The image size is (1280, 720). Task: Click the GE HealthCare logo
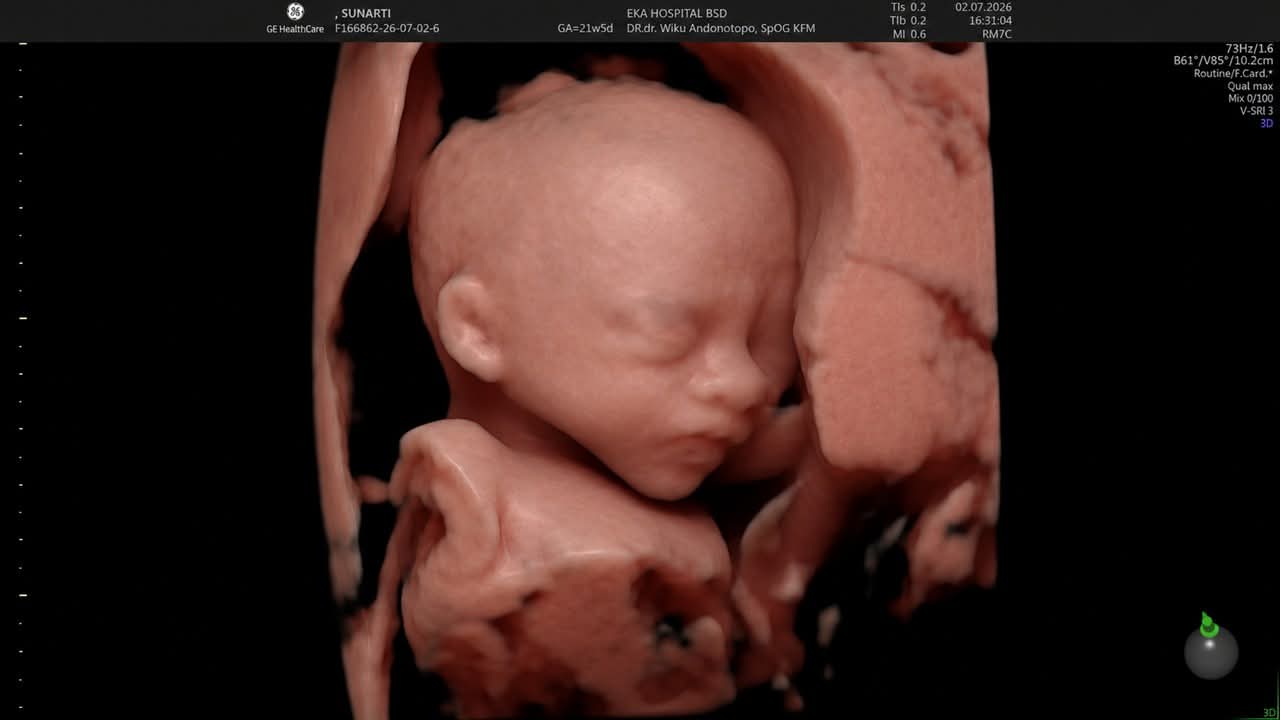coord(295,19)
